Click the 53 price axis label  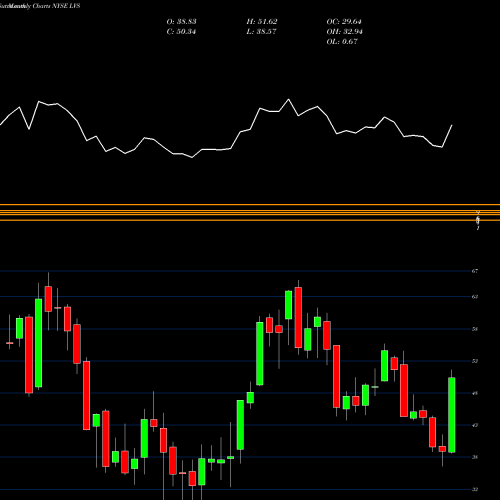475,361
